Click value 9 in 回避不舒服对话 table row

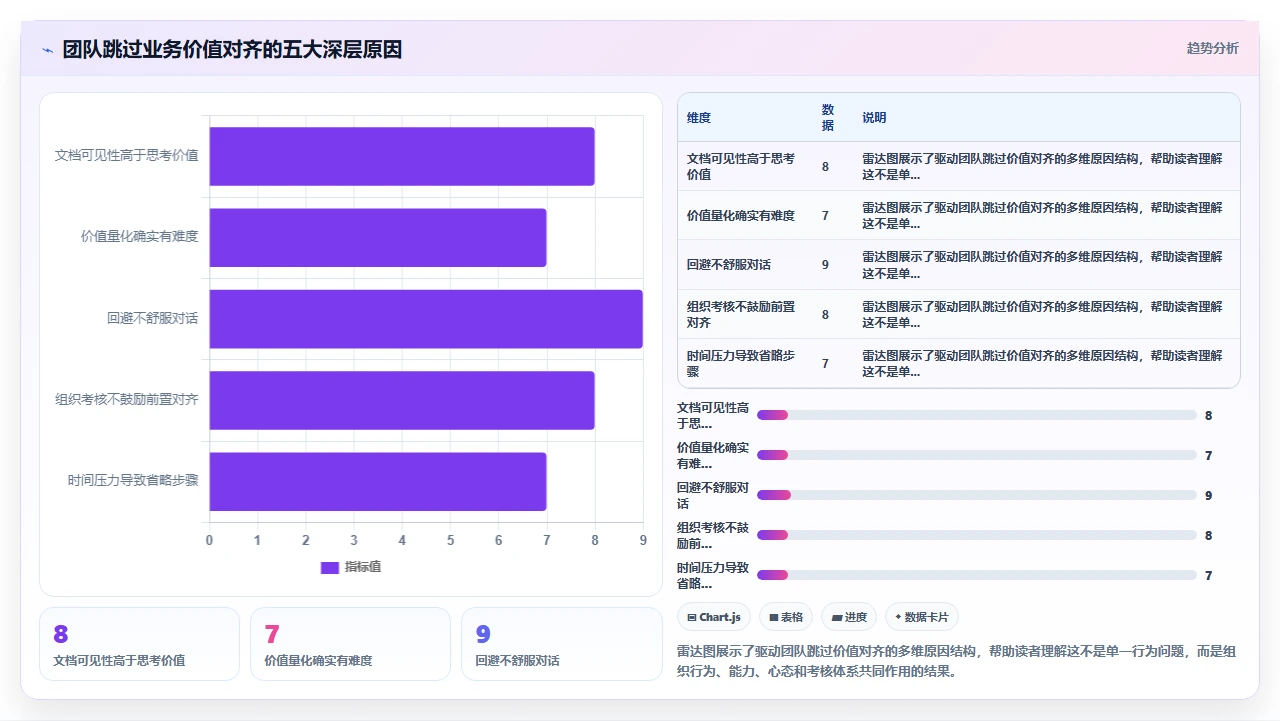point(825,265)
